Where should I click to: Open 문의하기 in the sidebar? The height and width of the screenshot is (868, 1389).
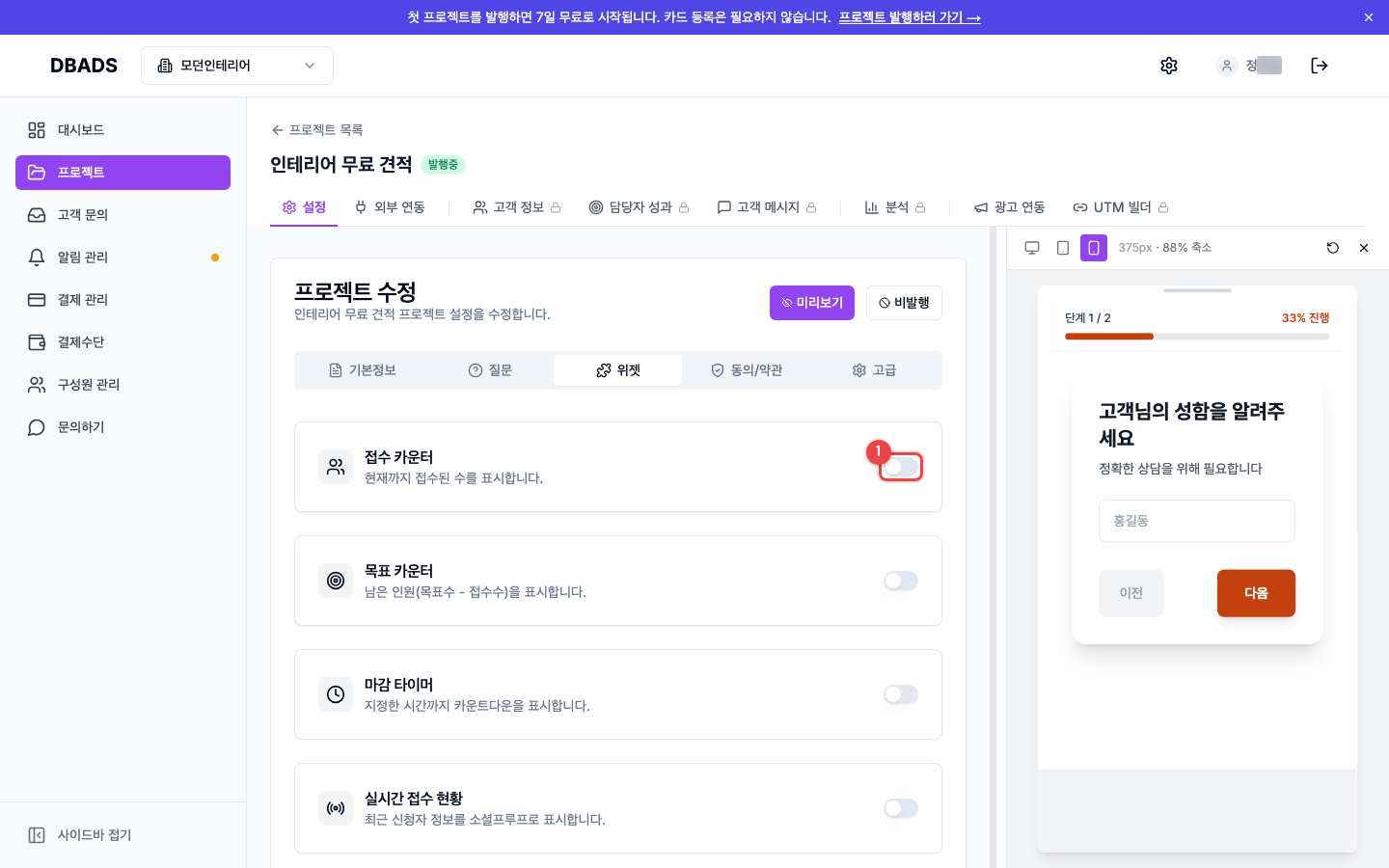click(123, 427)
